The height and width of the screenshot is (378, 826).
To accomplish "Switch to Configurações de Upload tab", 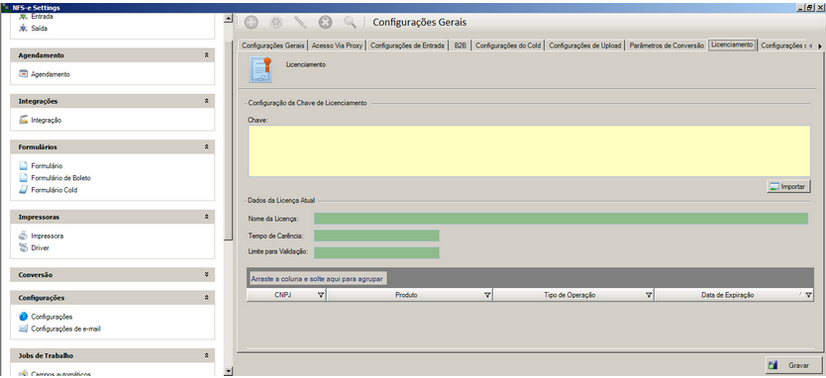I will coord(585,46).
